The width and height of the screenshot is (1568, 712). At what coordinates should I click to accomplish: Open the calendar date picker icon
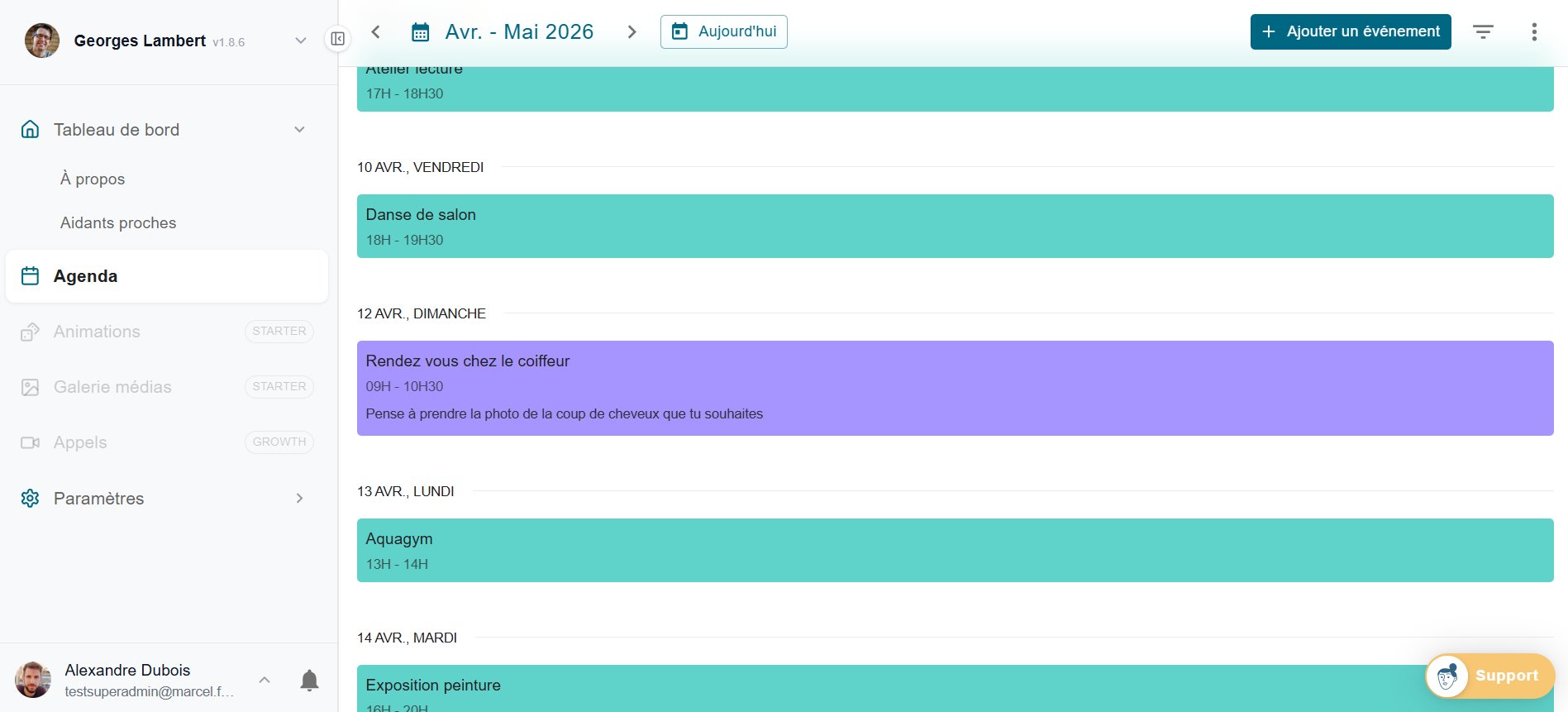click(421, 32)
